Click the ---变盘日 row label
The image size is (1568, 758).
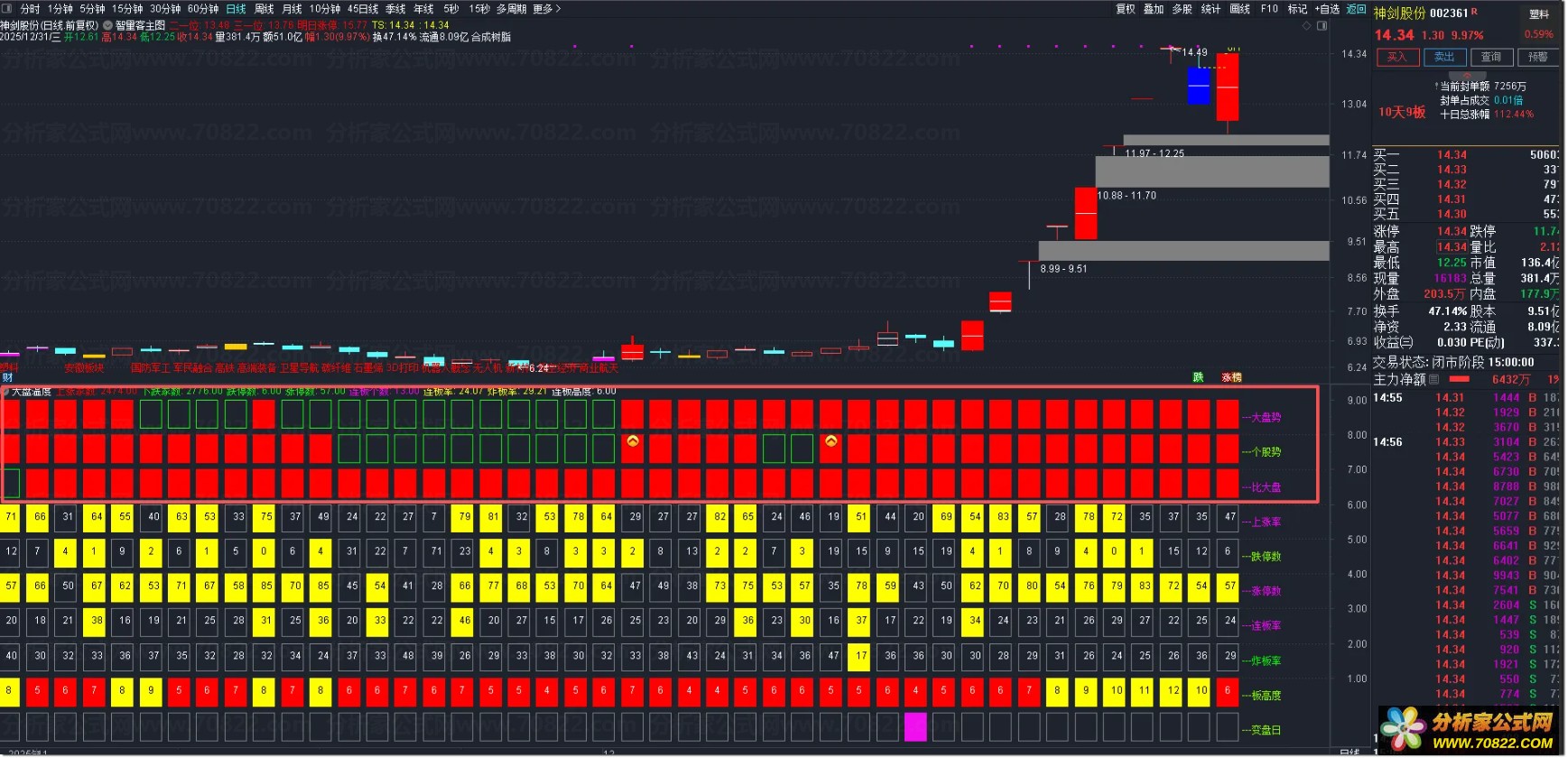coord(1262,730)
